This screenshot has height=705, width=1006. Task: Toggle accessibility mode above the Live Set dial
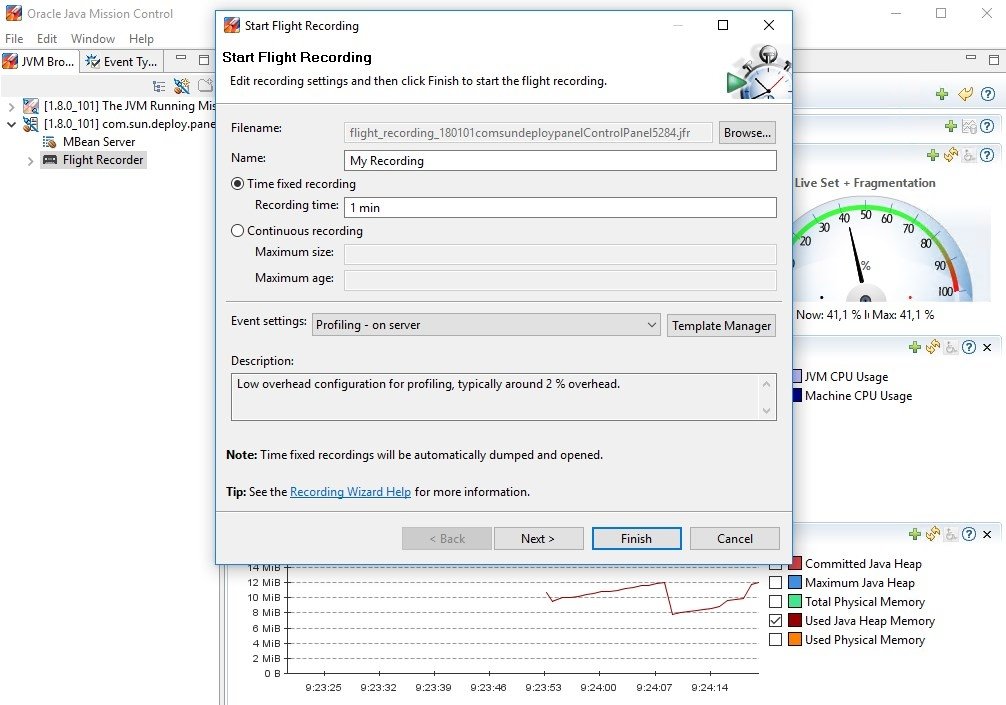969,155
